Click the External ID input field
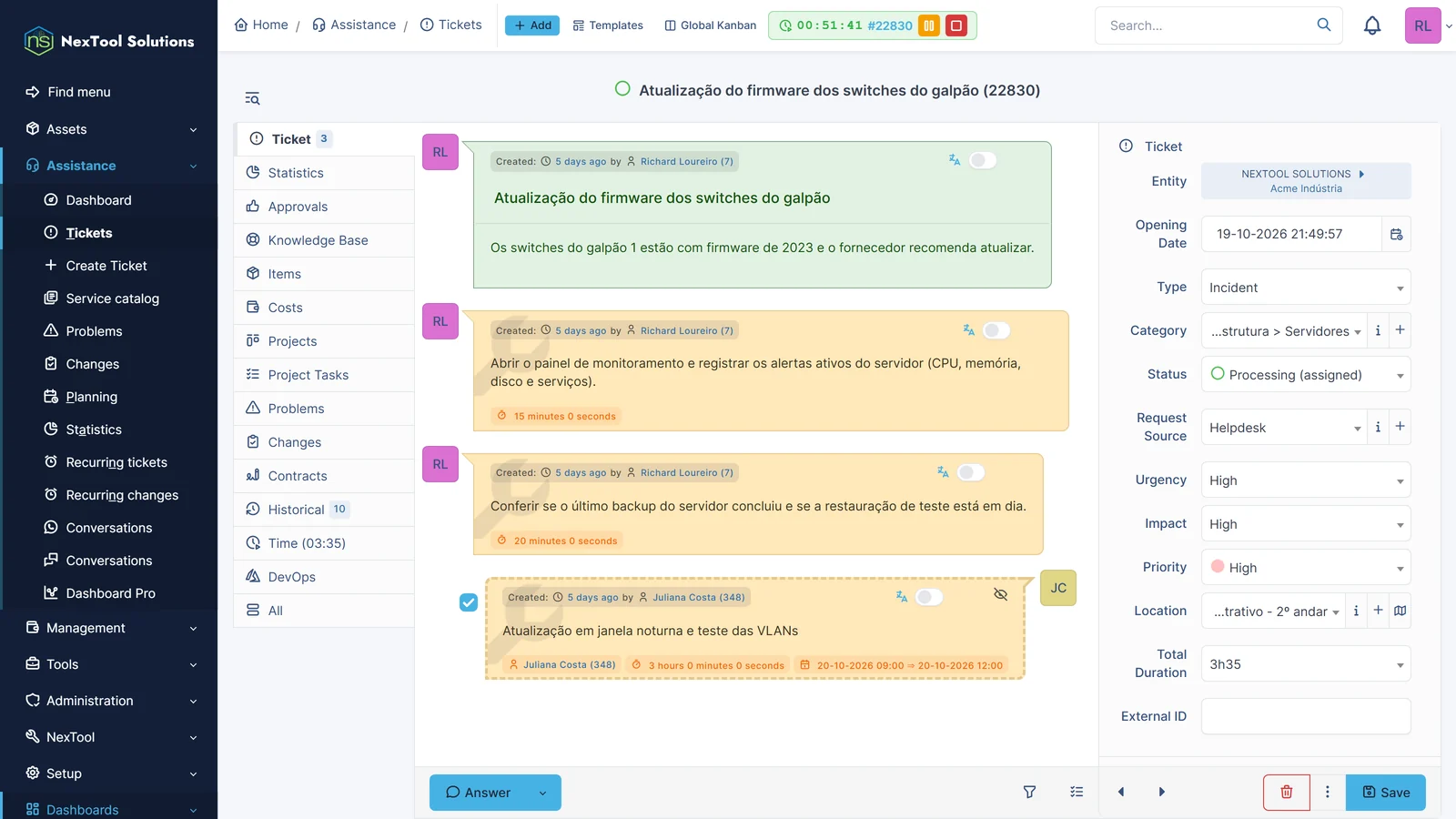 tap(1306, 716)
